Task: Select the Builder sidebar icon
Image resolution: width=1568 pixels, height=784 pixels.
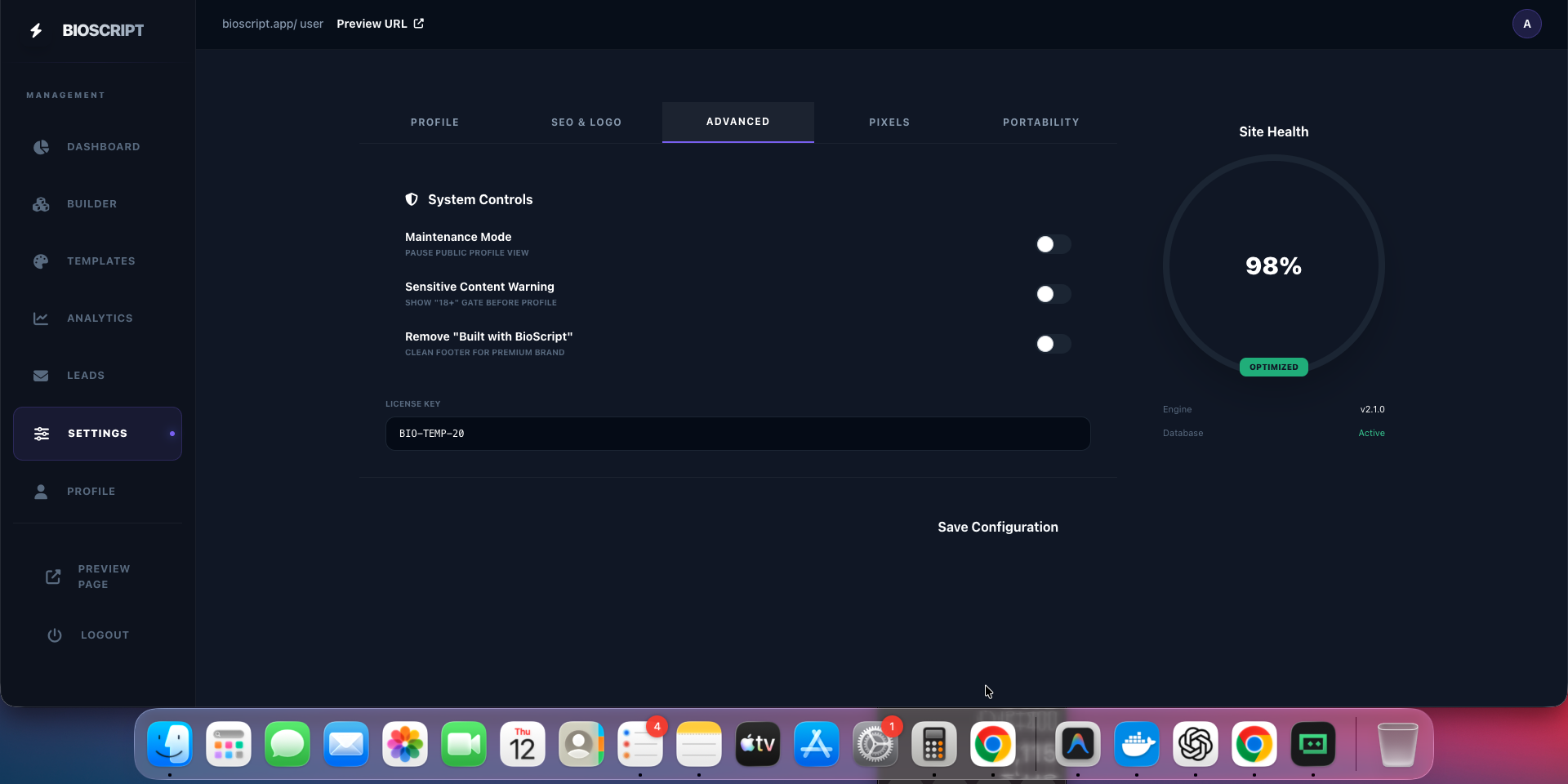Action: 40,204
